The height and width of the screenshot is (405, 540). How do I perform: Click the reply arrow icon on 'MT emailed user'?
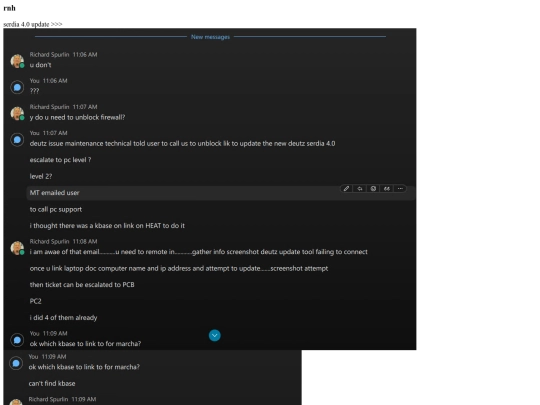[x=360, y=188]
